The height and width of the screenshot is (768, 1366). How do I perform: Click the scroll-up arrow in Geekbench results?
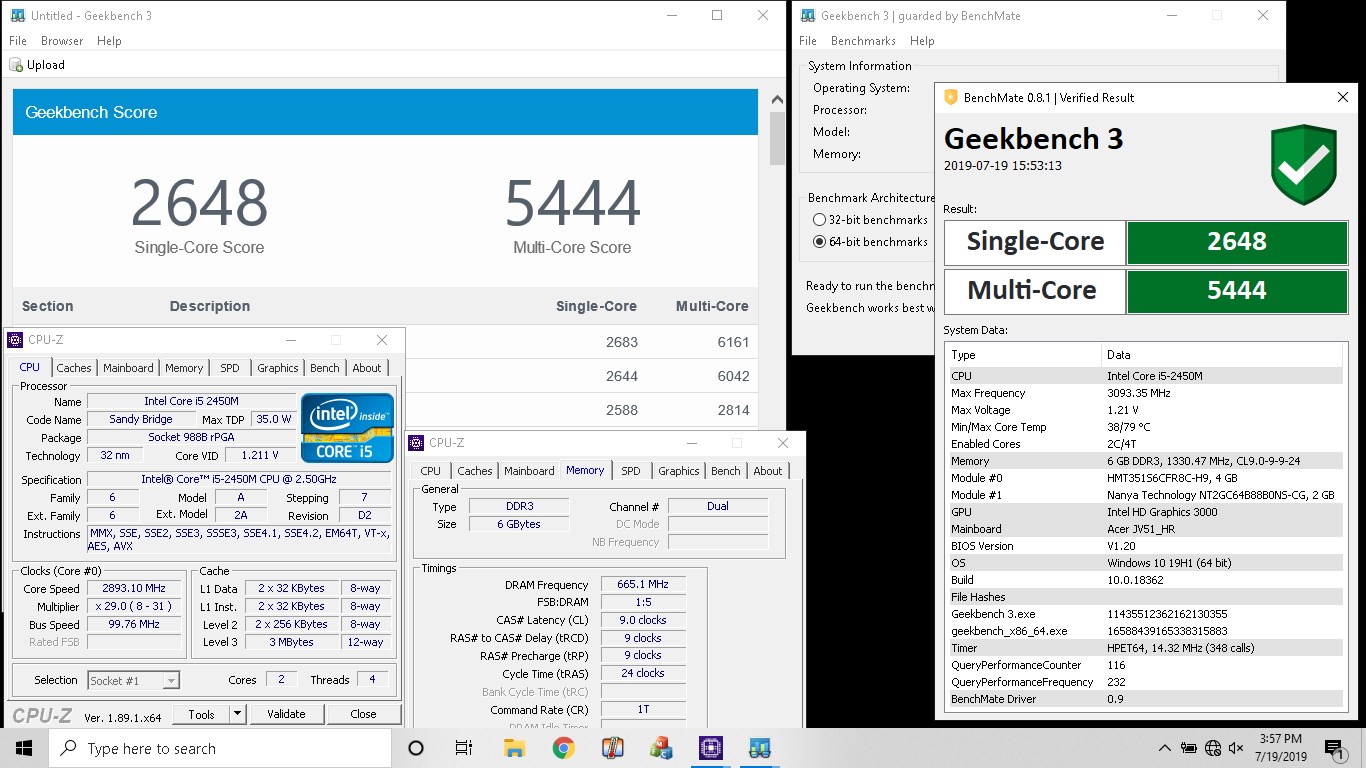coord(777,99)
